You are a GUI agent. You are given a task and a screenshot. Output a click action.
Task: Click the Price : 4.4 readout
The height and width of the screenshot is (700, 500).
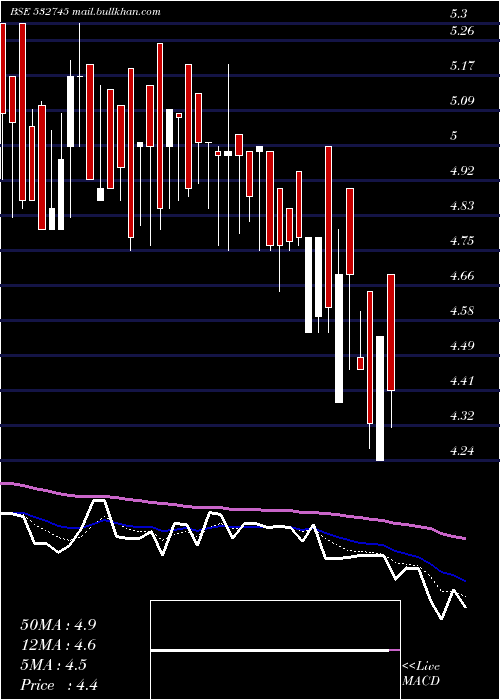[x=59, y=685]
